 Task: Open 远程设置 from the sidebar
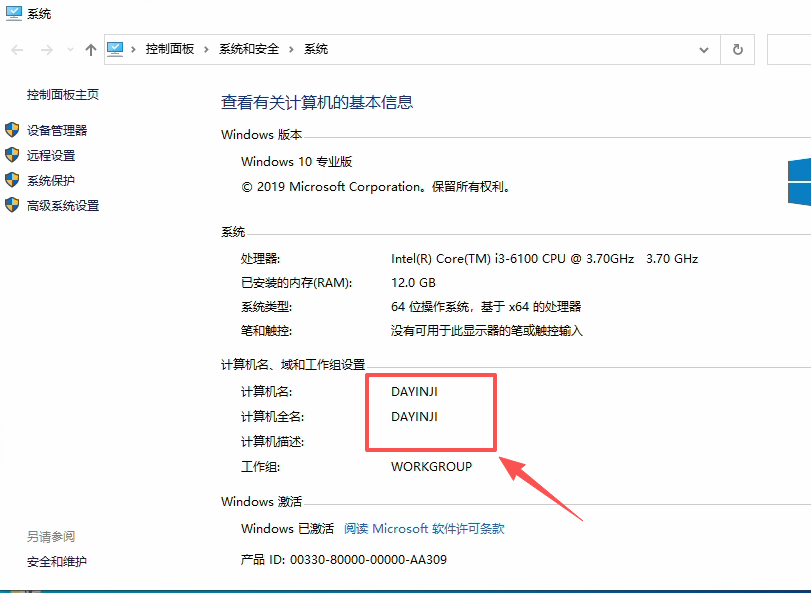click(x=51, y=155)
